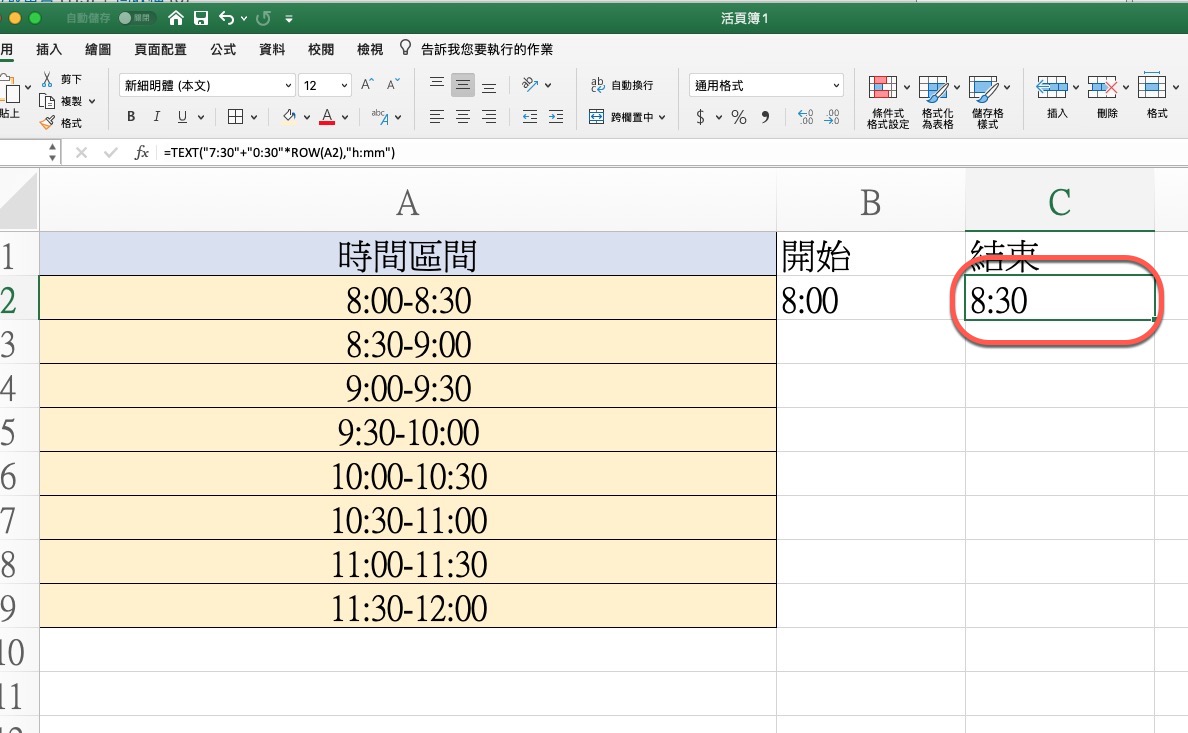Open the quick access toolbar customize arrow
1188x733 pixels.
click(289, 18)
